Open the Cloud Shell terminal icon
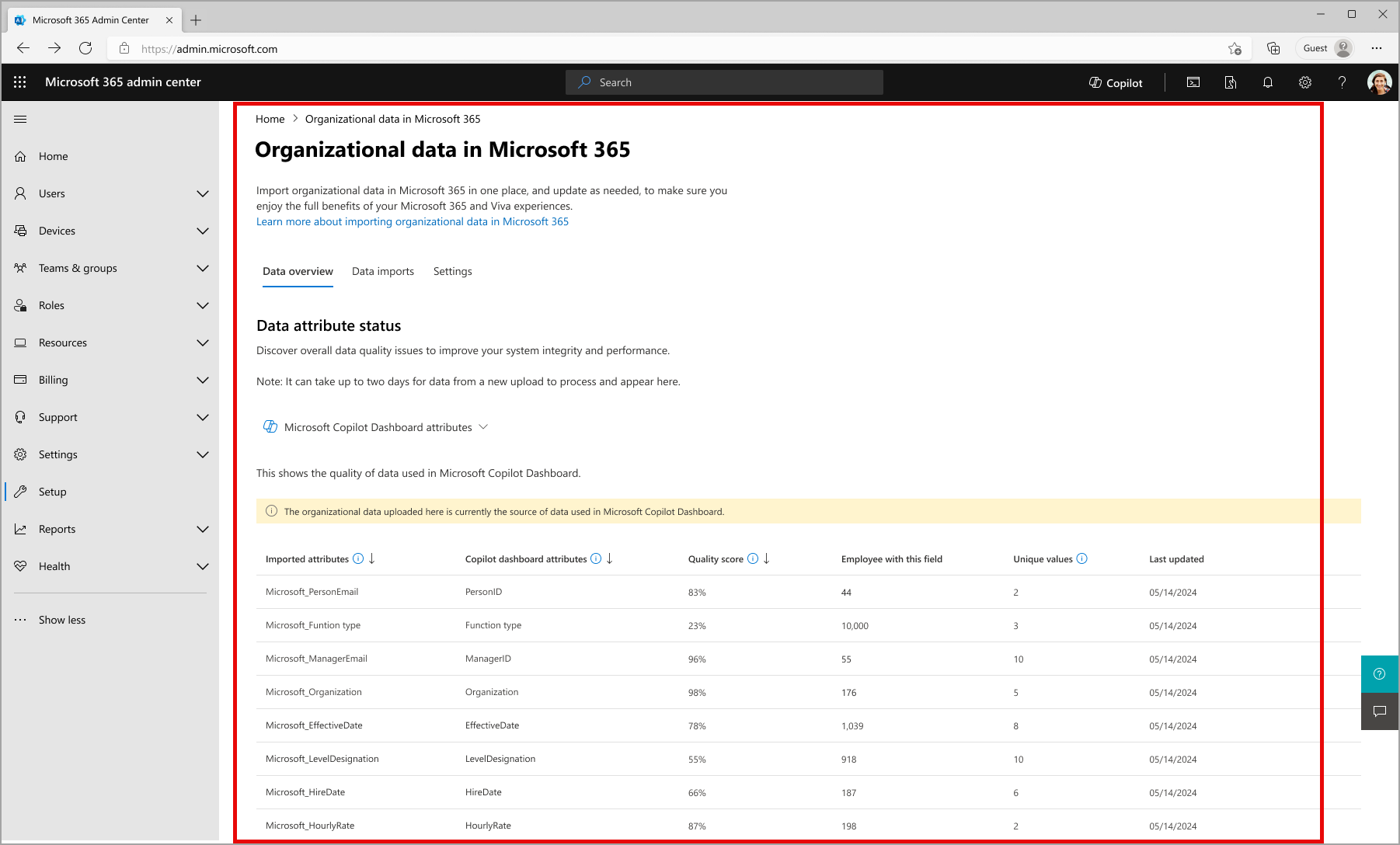 coord(1193,82)
